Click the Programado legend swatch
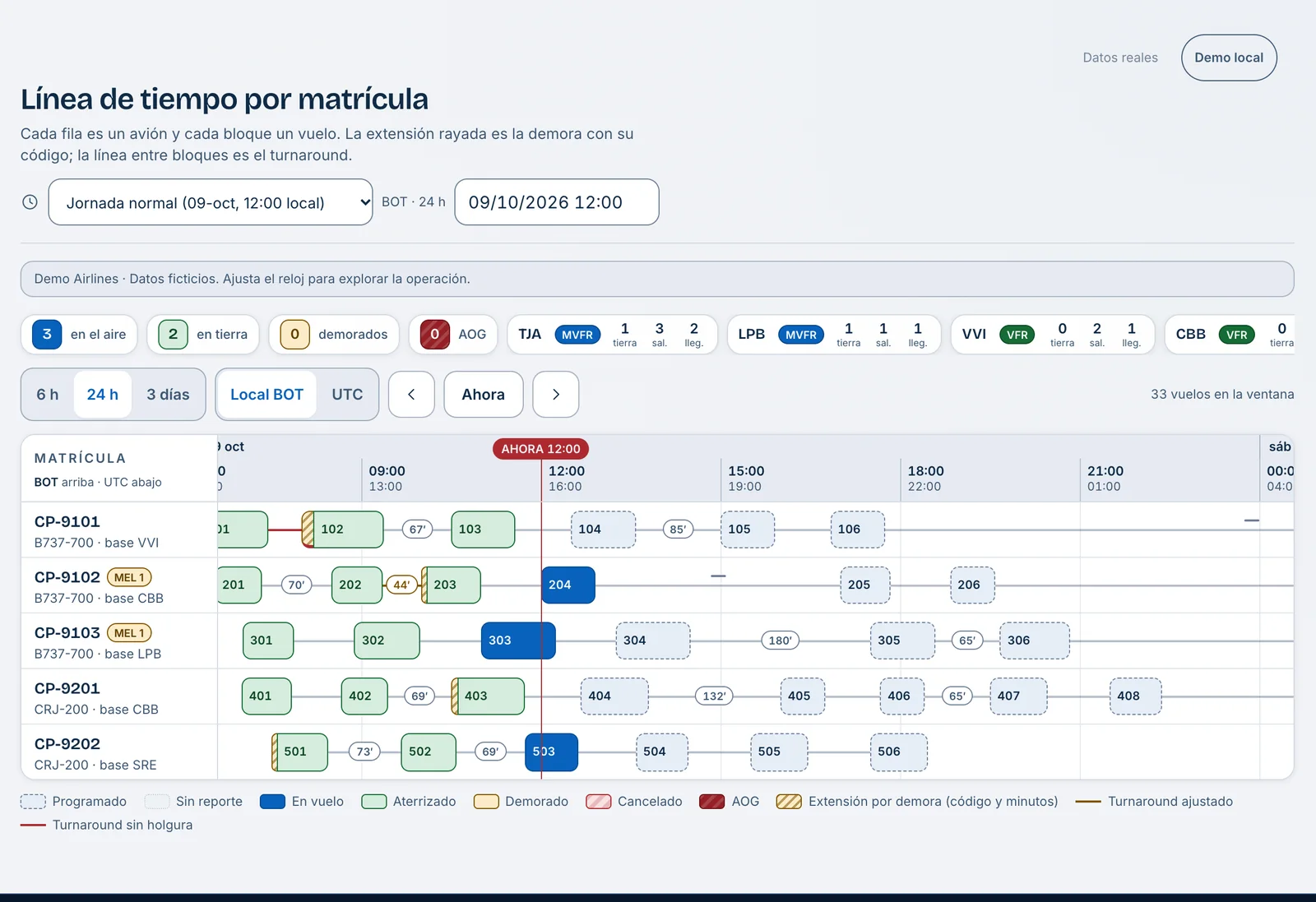Viewport: 1316px width, 902px height. 33,802
